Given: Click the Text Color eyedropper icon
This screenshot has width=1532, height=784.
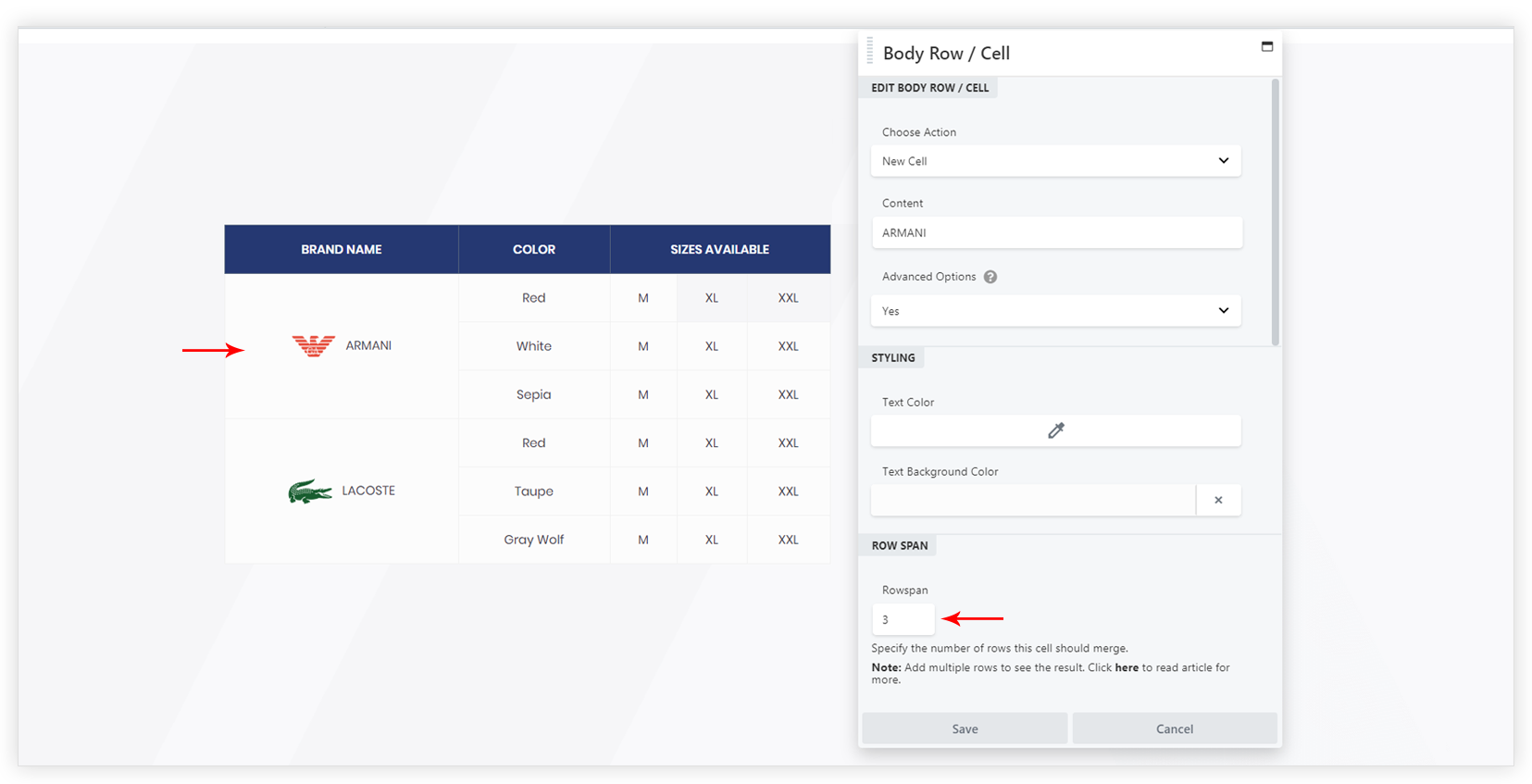Looking at the screenshot, I should tap(1055, 430).
